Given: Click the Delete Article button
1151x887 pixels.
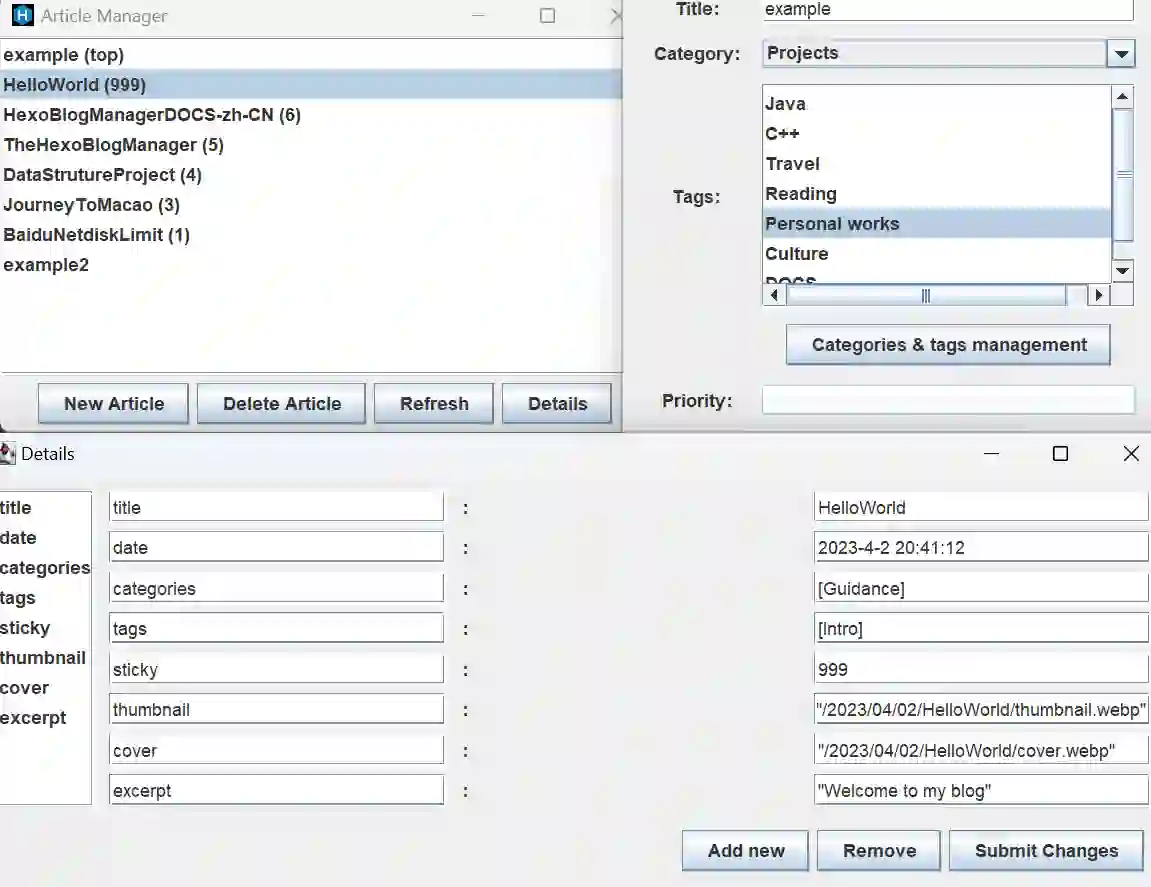Looking at the screenshot, I should (x=282, y=404).
